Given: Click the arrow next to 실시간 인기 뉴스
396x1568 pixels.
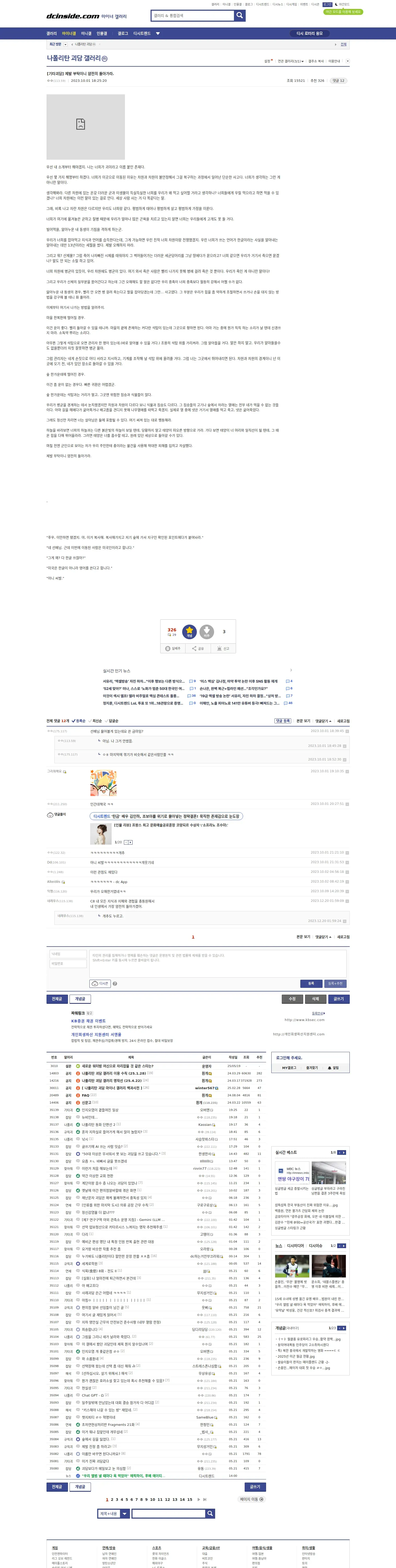Looking at the screenshot, I should 291,670.
